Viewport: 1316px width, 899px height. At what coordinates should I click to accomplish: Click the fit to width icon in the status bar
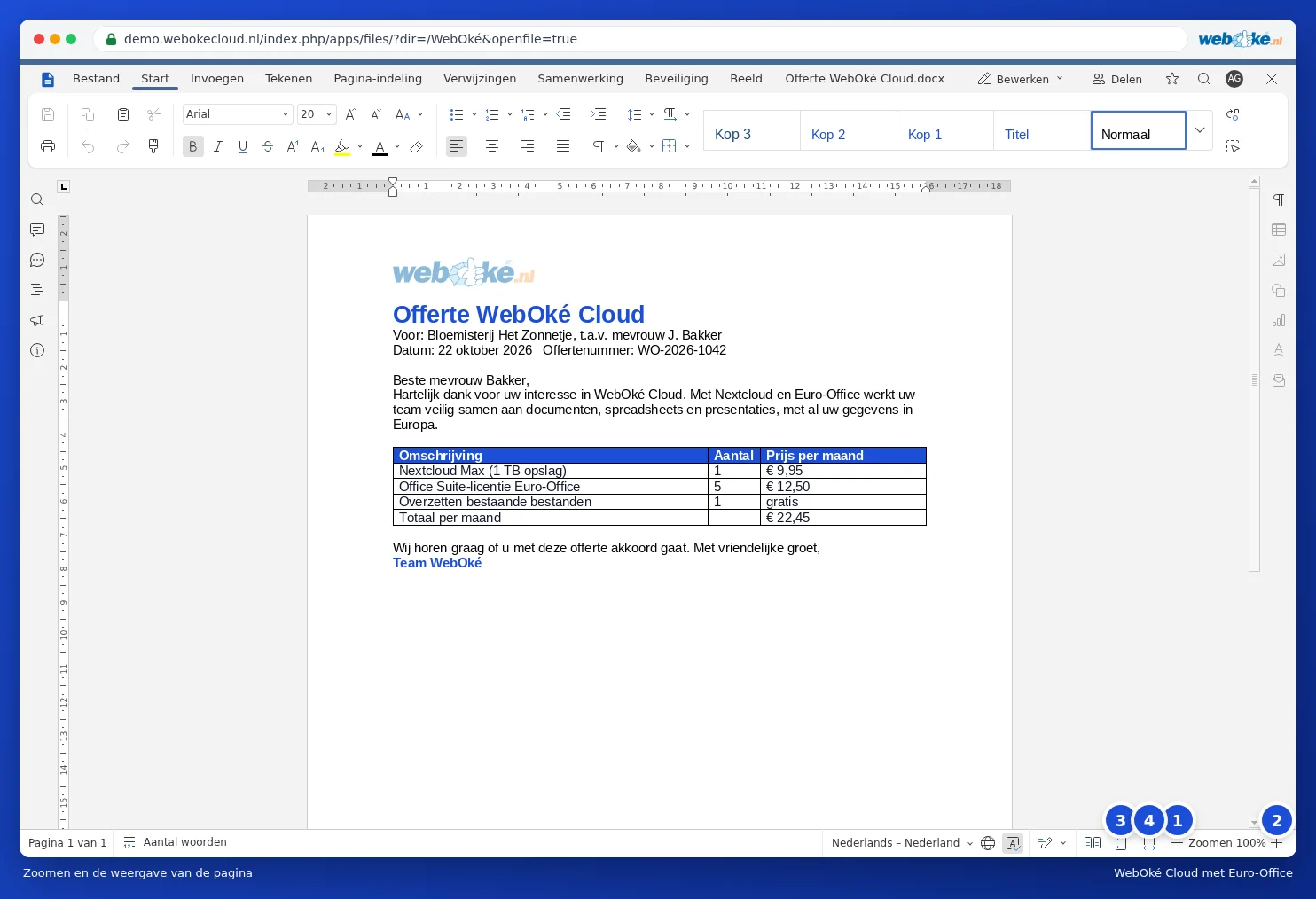[1149, 843]
